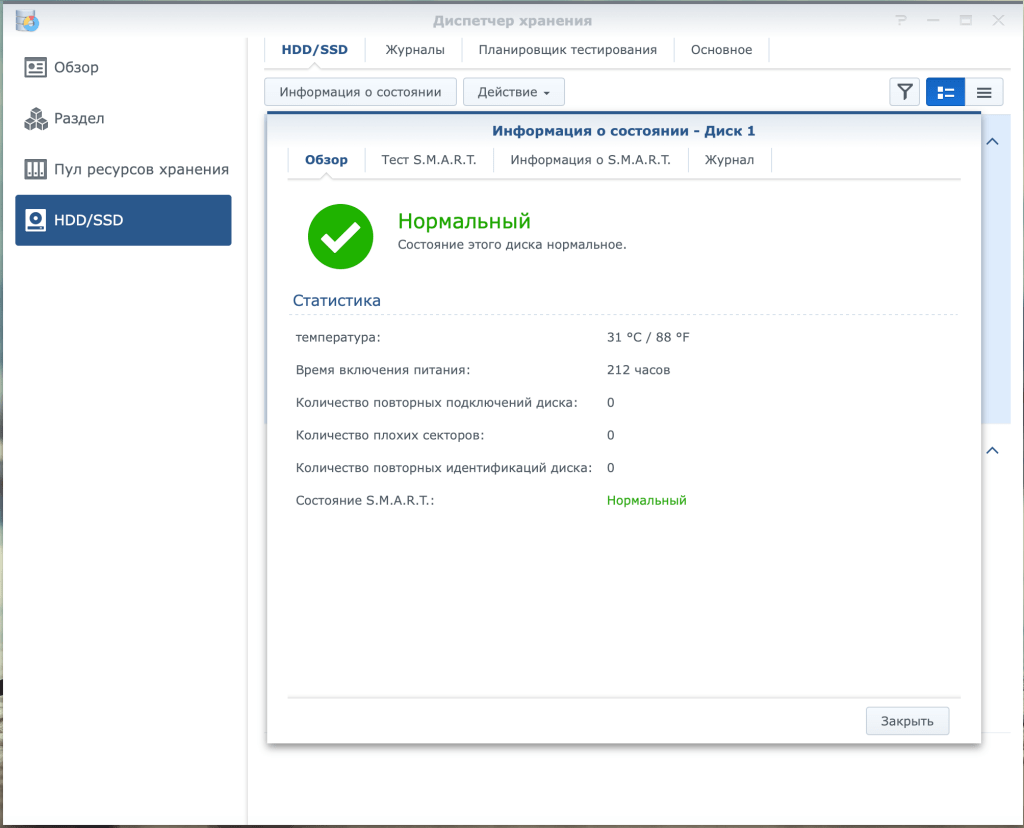Open the Журналы tab

415,50
